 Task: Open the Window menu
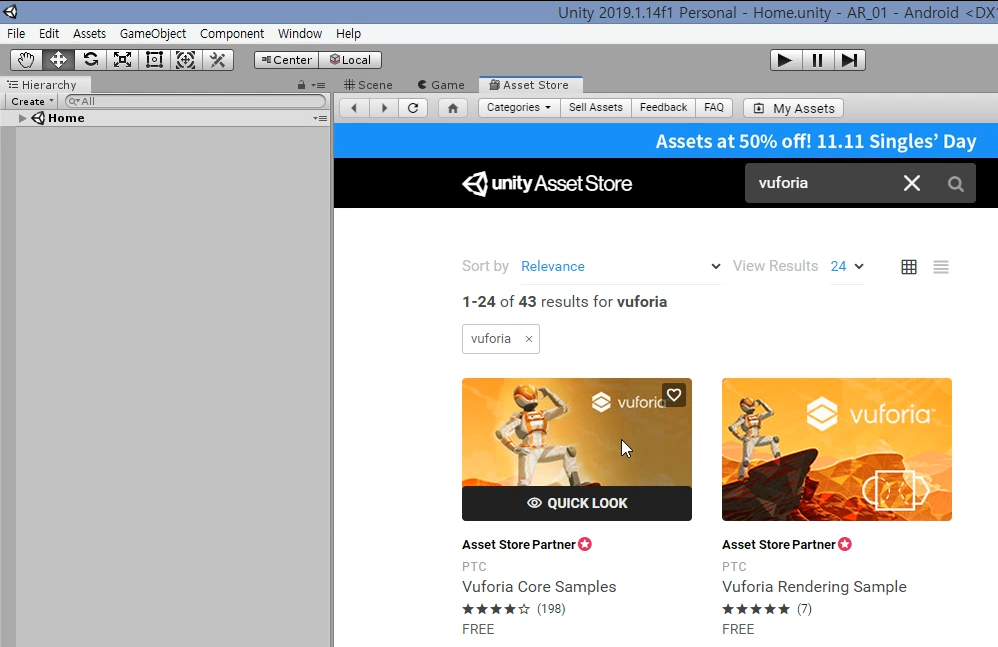pos(300,34)
